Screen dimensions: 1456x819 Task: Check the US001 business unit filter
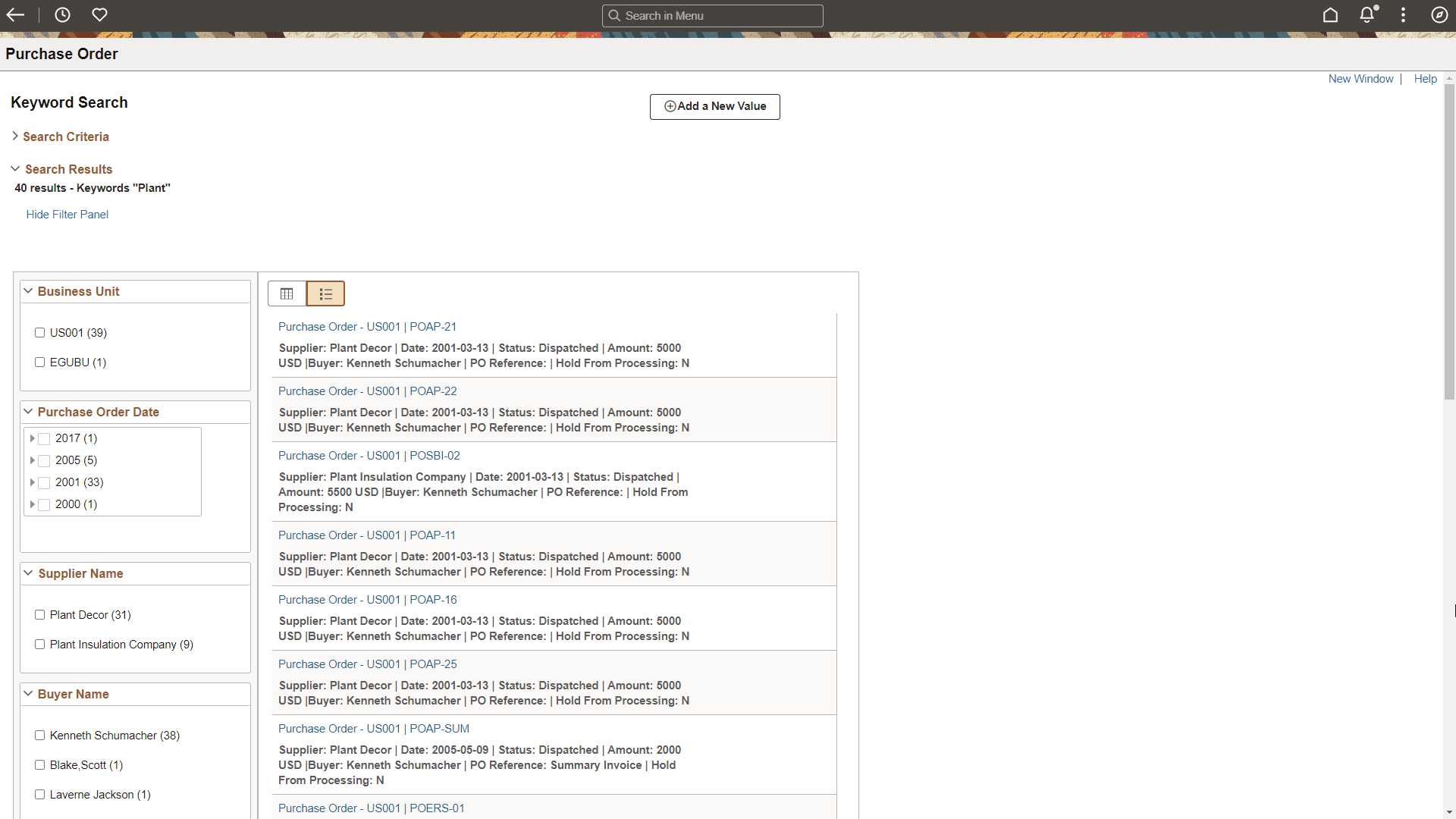click(39, 332)
